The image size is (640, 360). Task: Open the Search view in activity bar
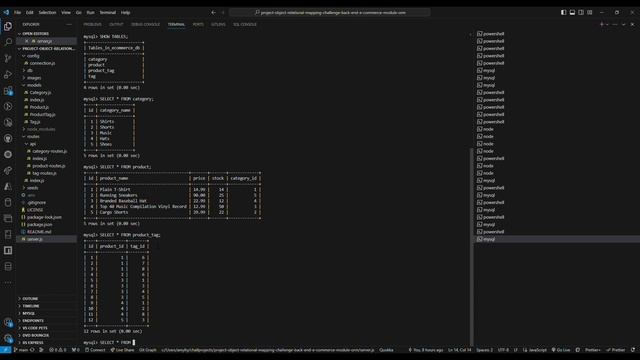coord(8,42)
